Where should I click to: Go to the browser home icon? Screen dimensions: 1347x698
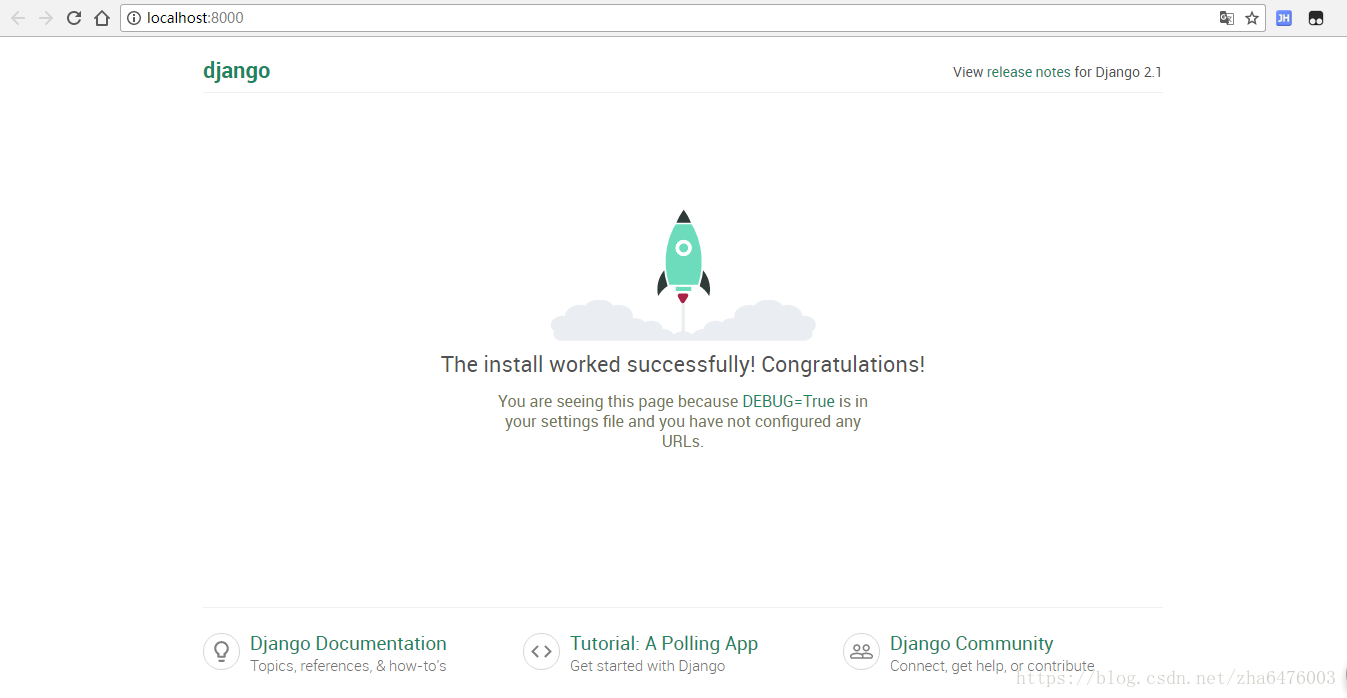pyautogui.click(x=102, y=18)
